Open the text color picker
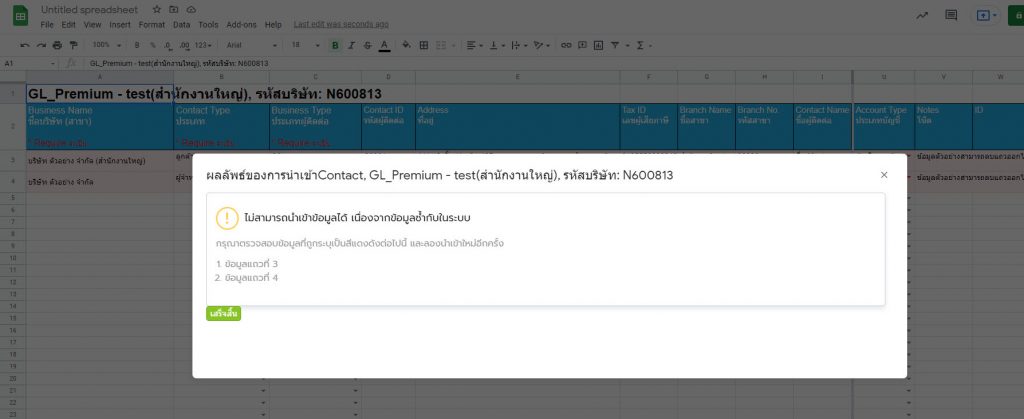The height and width of the screenshot is (419, 1024). click(x=385, y=45)
